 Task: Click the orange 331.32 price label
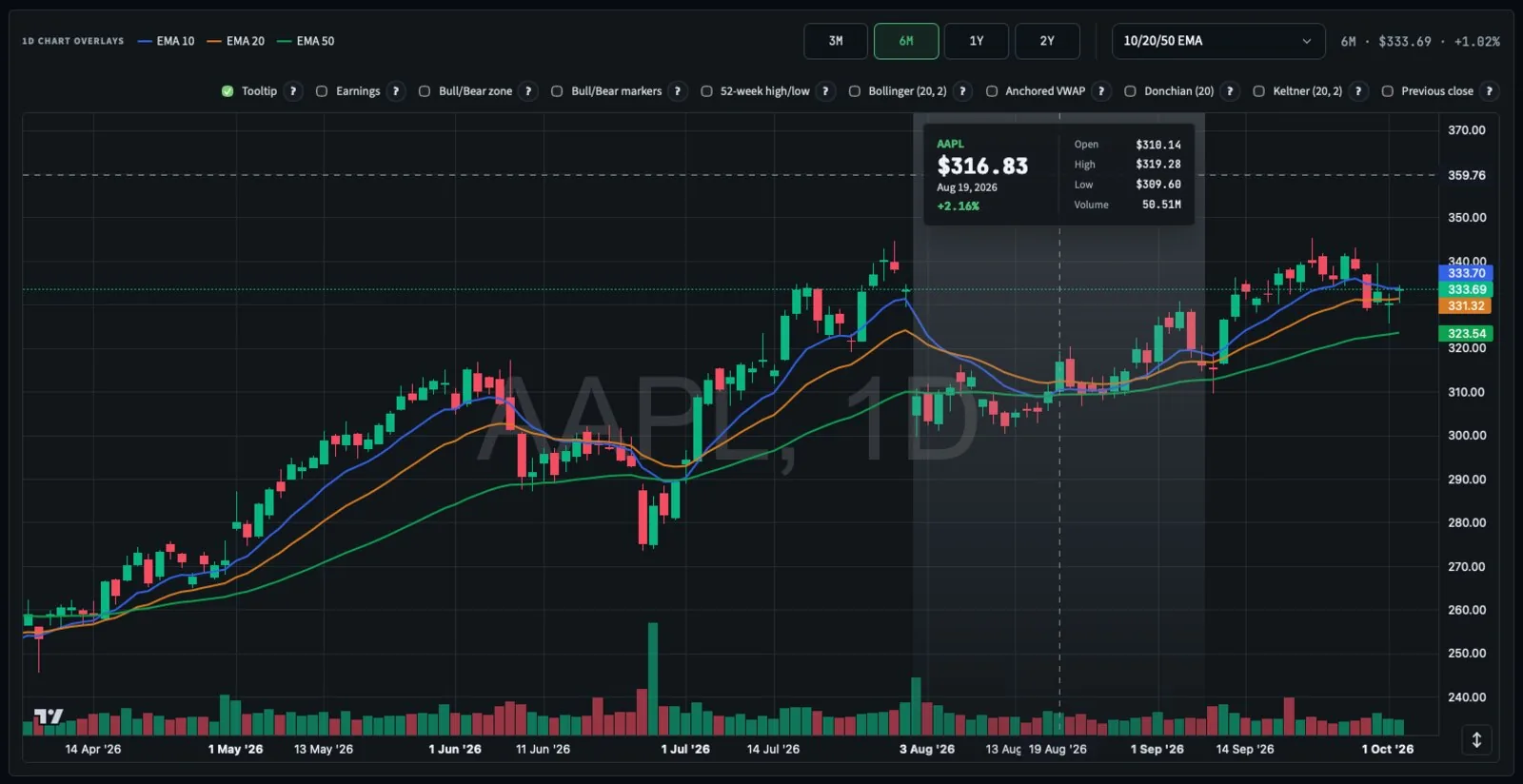[1466, 305]
